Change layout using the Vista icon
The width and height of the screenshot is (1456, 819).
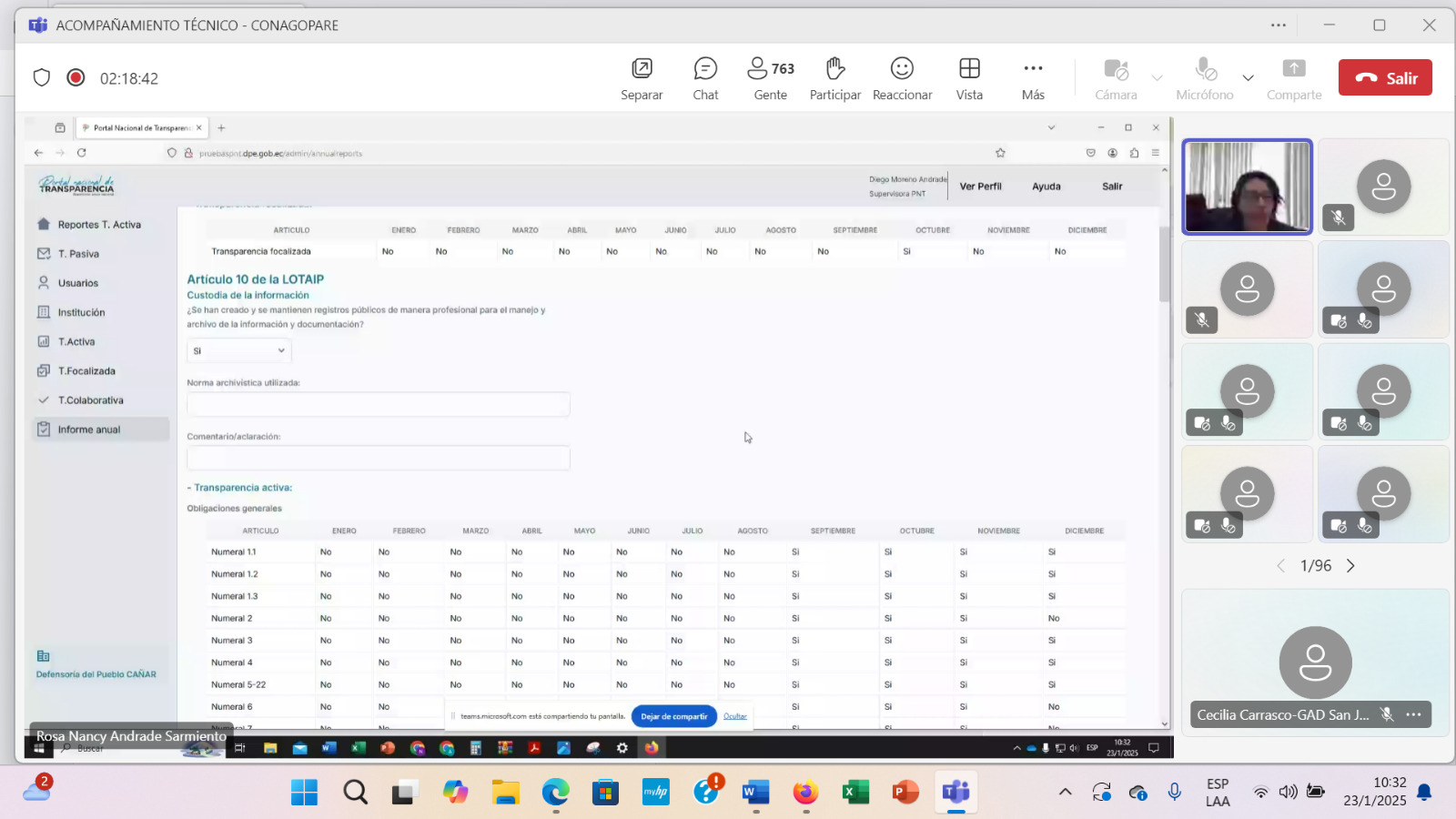(969, 70)
